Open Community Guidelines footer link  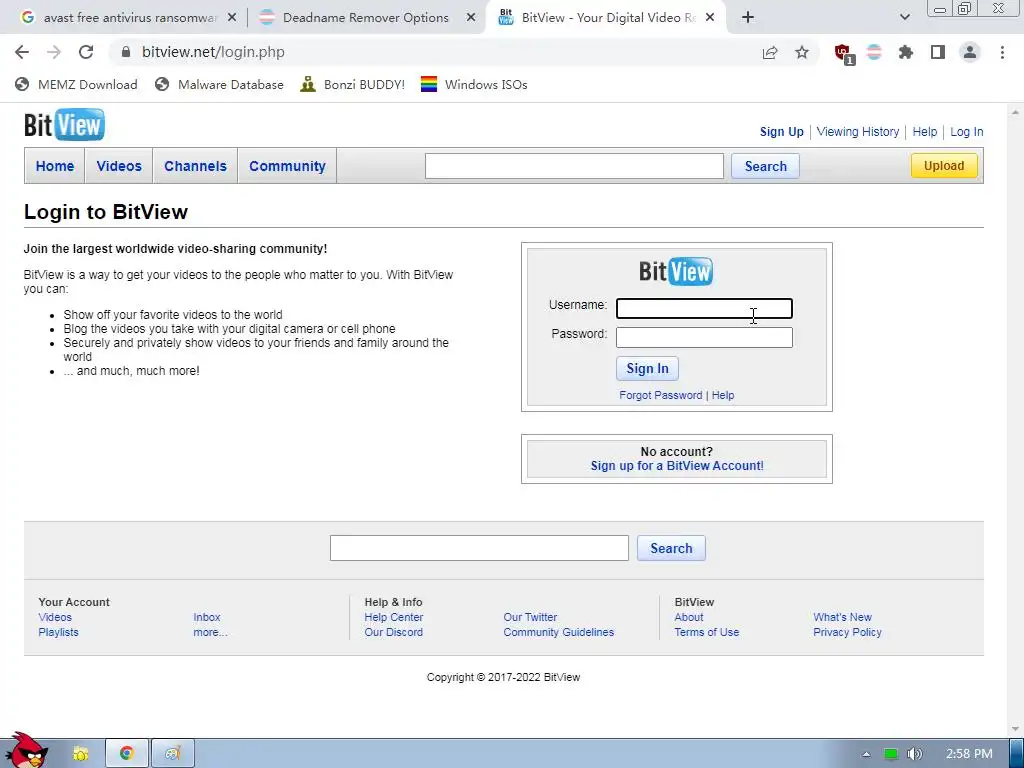pyautogui.click(x=558, y=632)
